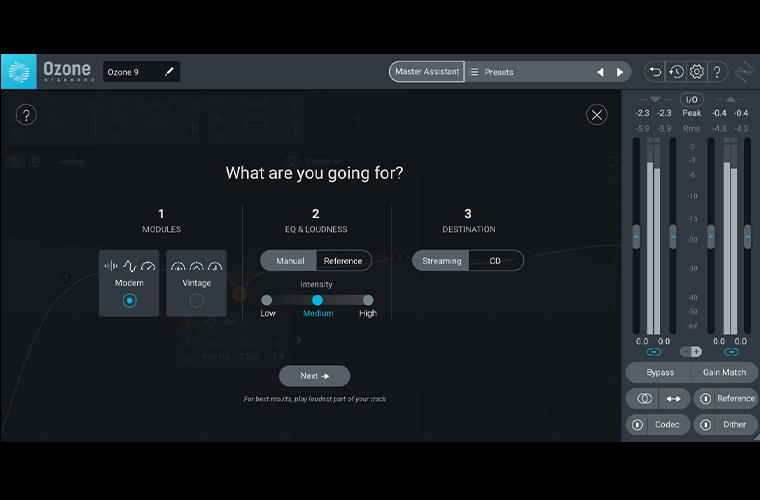Choose Reference EQ & Loudness mode
The image size is (760, 500).
point(343,261)
